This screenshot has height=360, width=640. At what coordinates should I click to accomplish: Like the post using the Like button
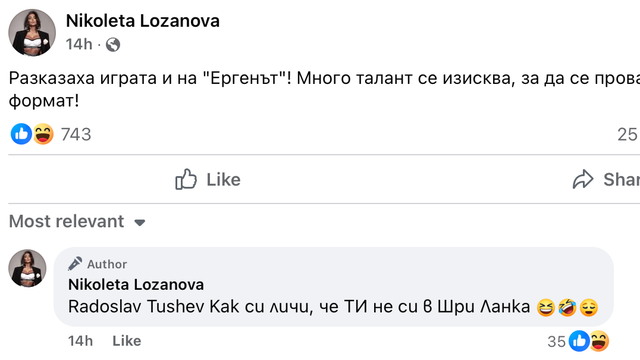point(208,179)
